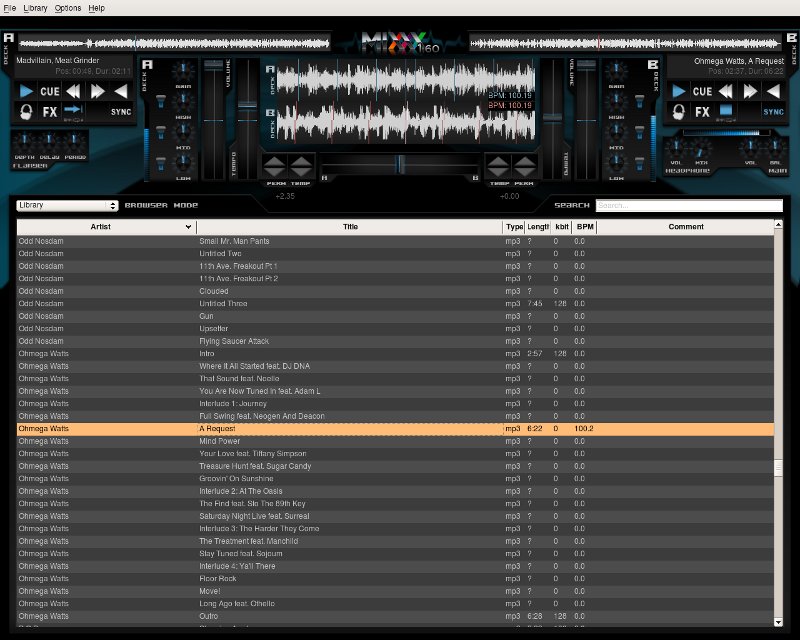The image size is (800, 640).
Task: Click the sort arrow in the Artist column header
Action: pyautogui.click(x=188, y=227)
